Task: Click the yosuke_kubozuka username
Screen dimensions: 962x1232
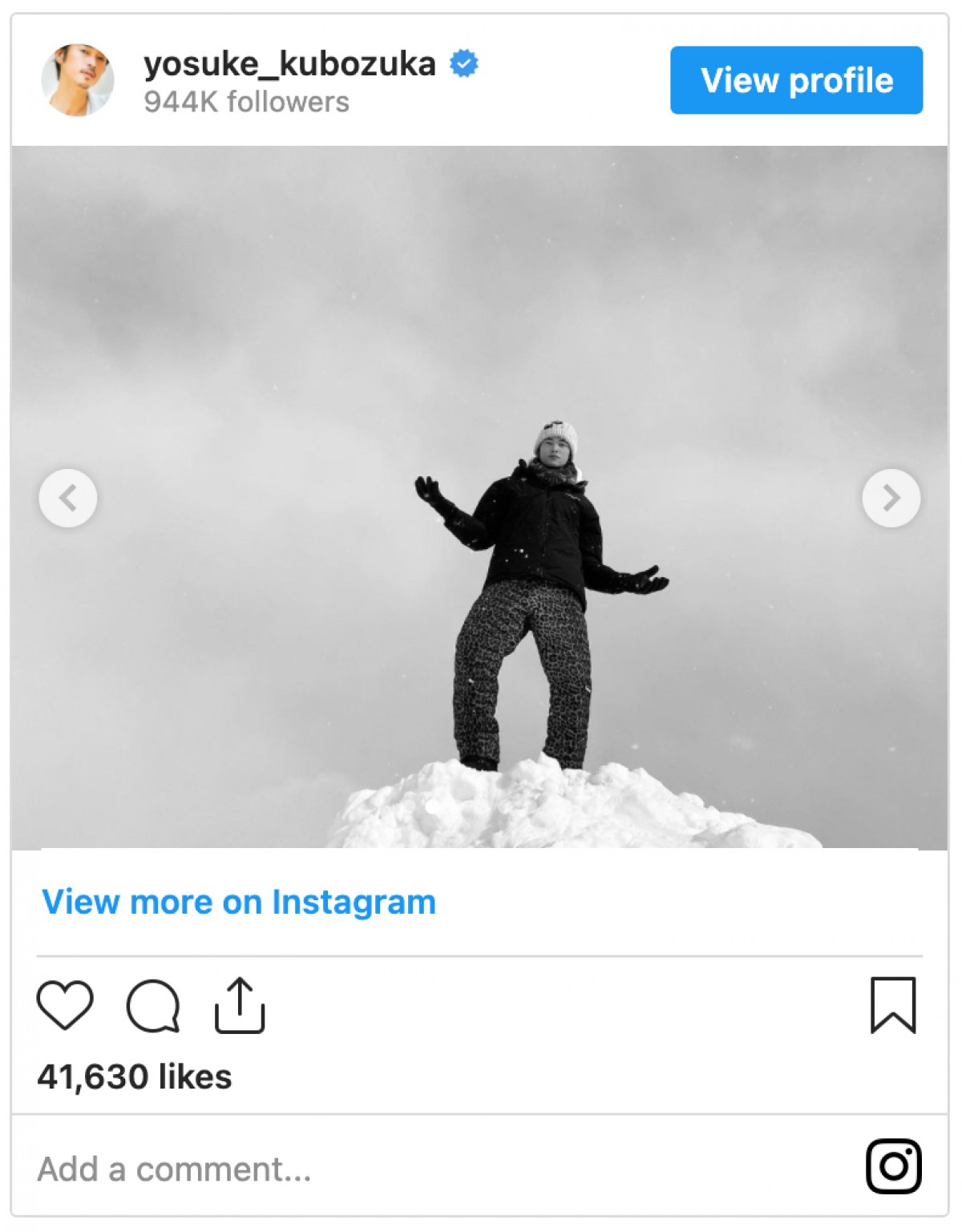Action: click(289, 63)
